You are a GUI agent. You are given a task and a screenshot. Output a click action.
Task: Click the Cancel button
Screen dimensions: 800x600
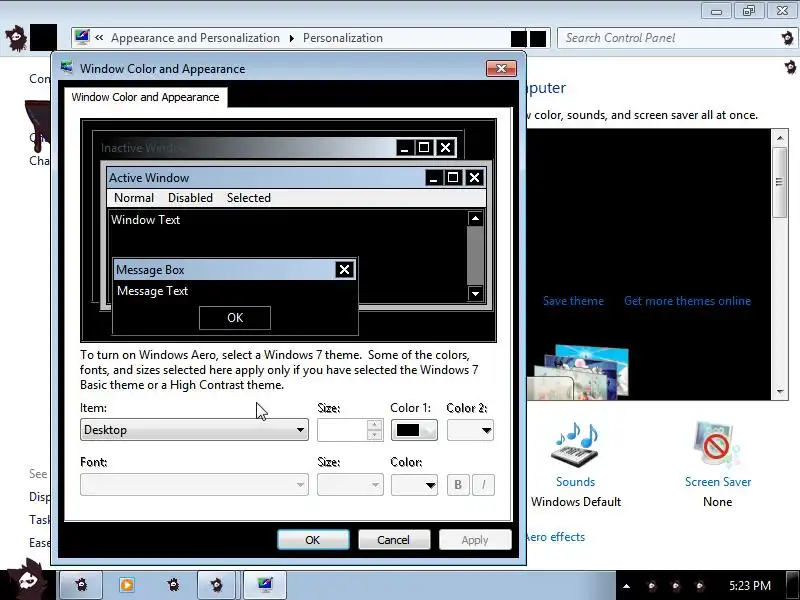tap(393, 540)
